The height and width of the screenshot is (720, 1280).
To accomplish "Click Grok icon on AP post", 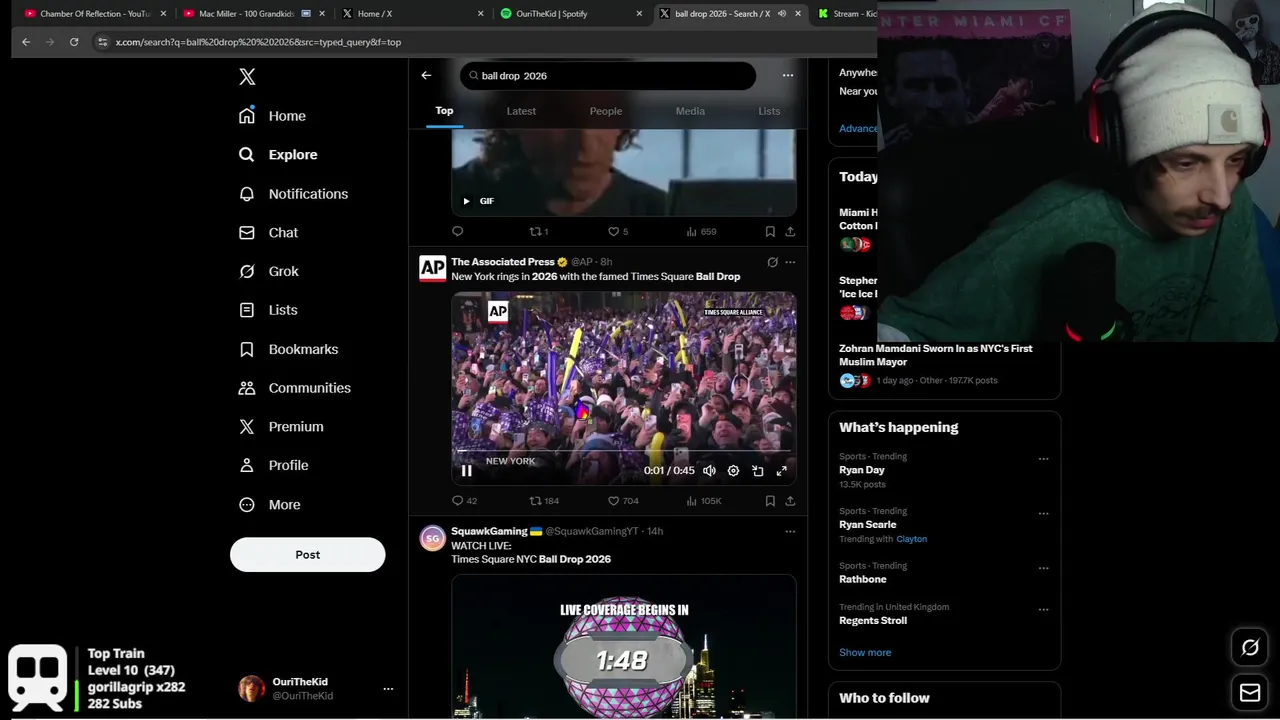I will coord(772,263).
